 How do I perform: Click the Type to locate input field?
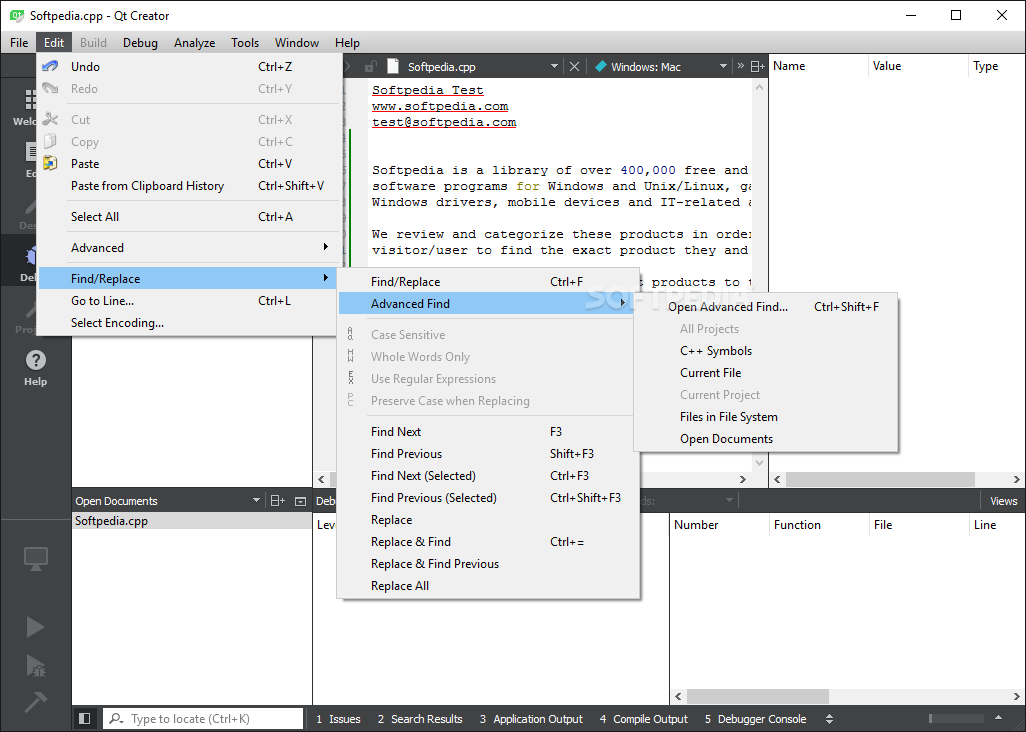pyautogui.click(x=203, y=719)
